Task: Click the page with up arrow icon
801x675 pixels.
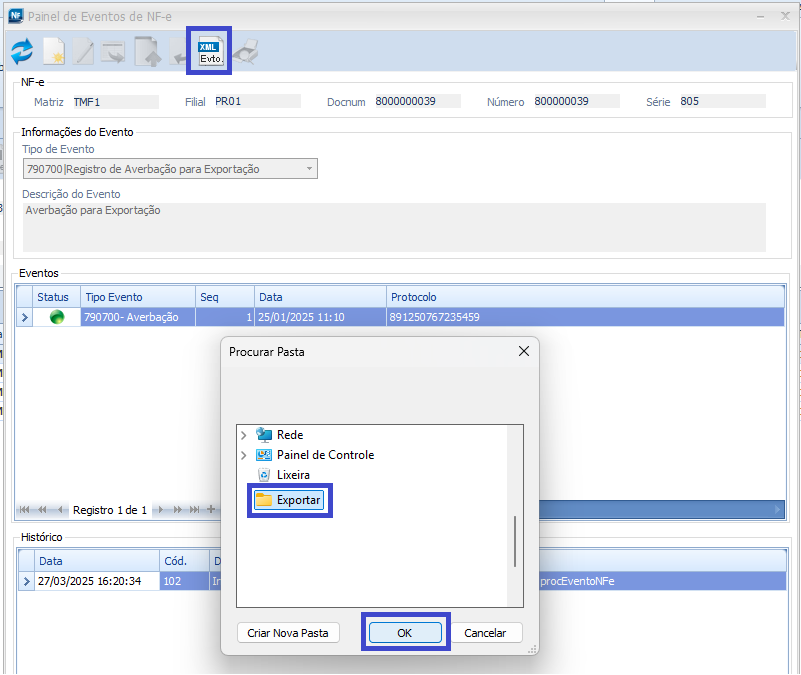Action: click(148, 52)
